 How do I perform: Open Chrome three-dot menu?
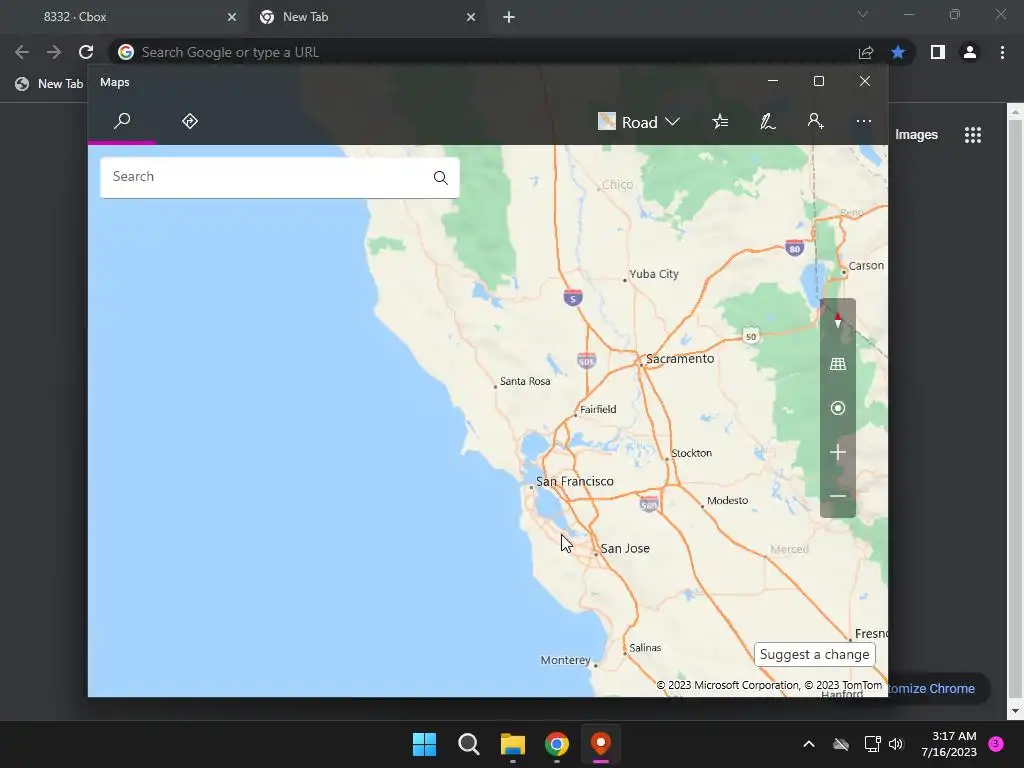click(1002, 52)
